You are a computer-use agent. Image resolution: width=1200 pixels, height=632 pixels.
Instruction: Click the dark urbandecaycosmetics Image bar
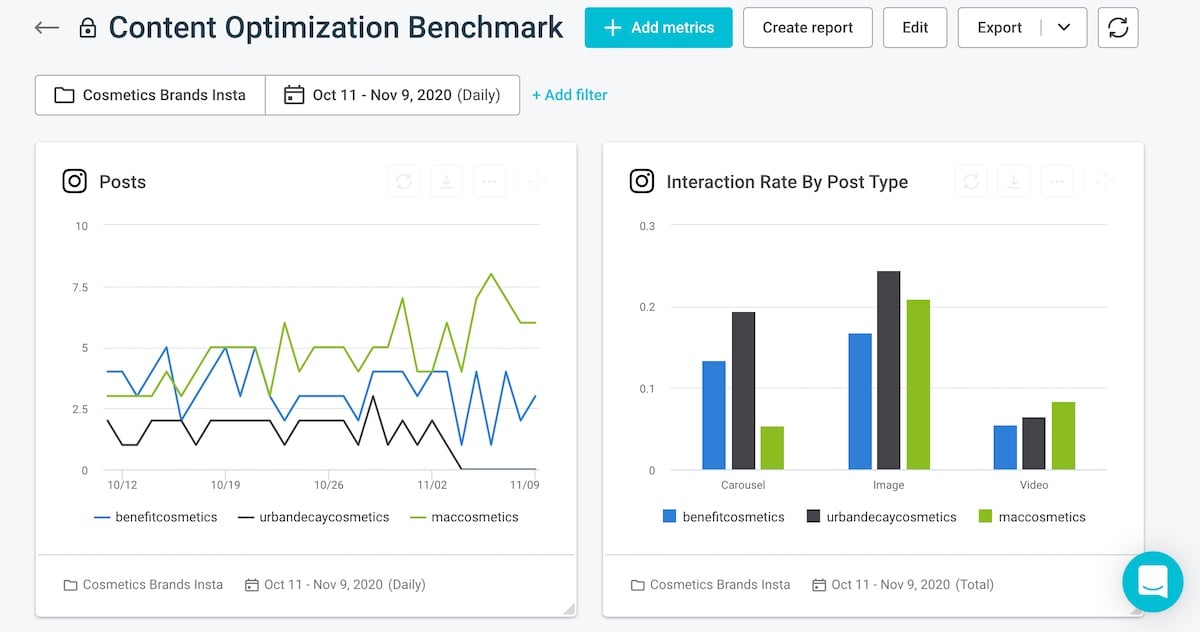(x=889, y=370)
